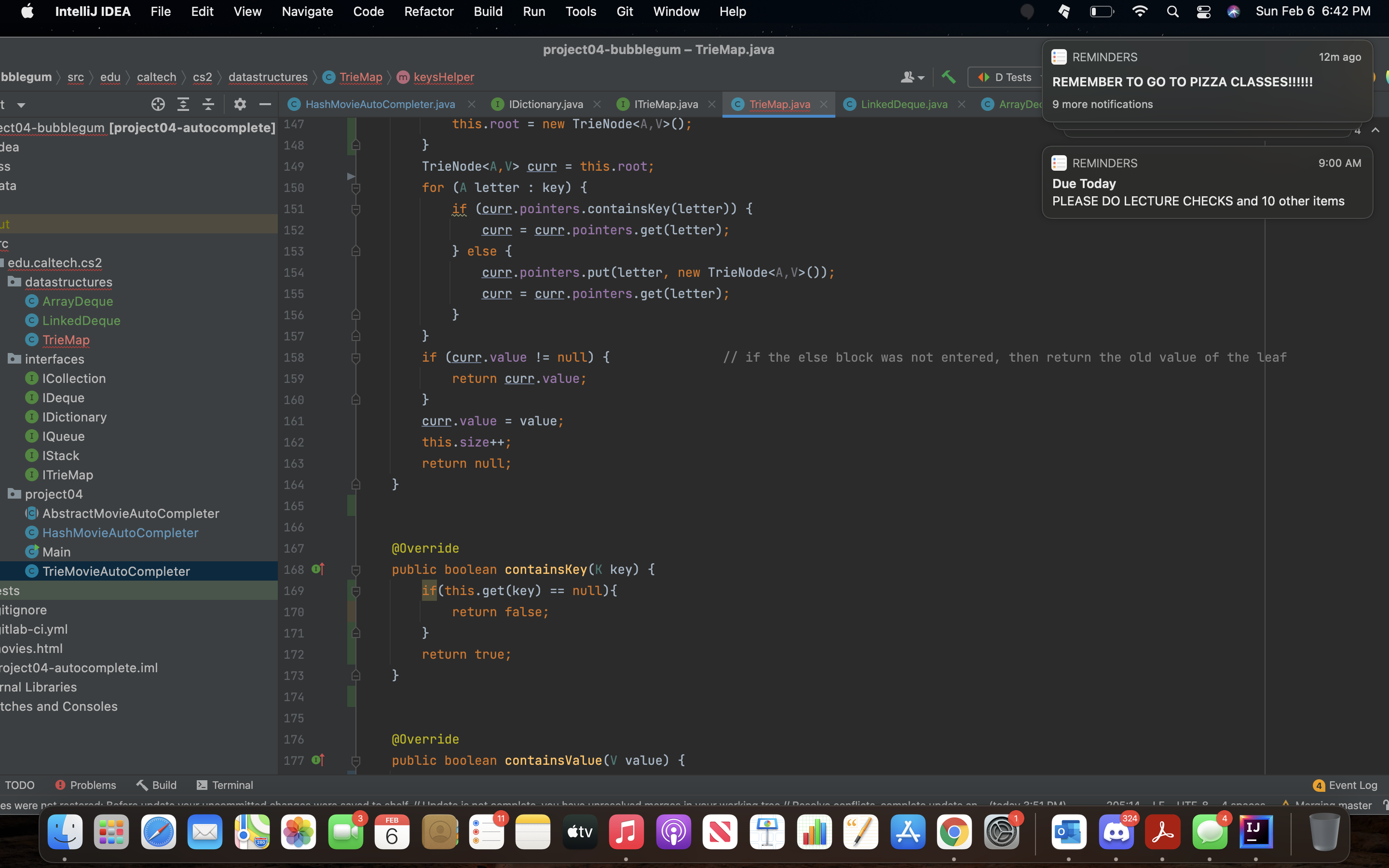Image resolution: width=1389 pixels, height=868 pixels.
Task: Collapse containsKey method fold marker
Action: coord(356,570)
